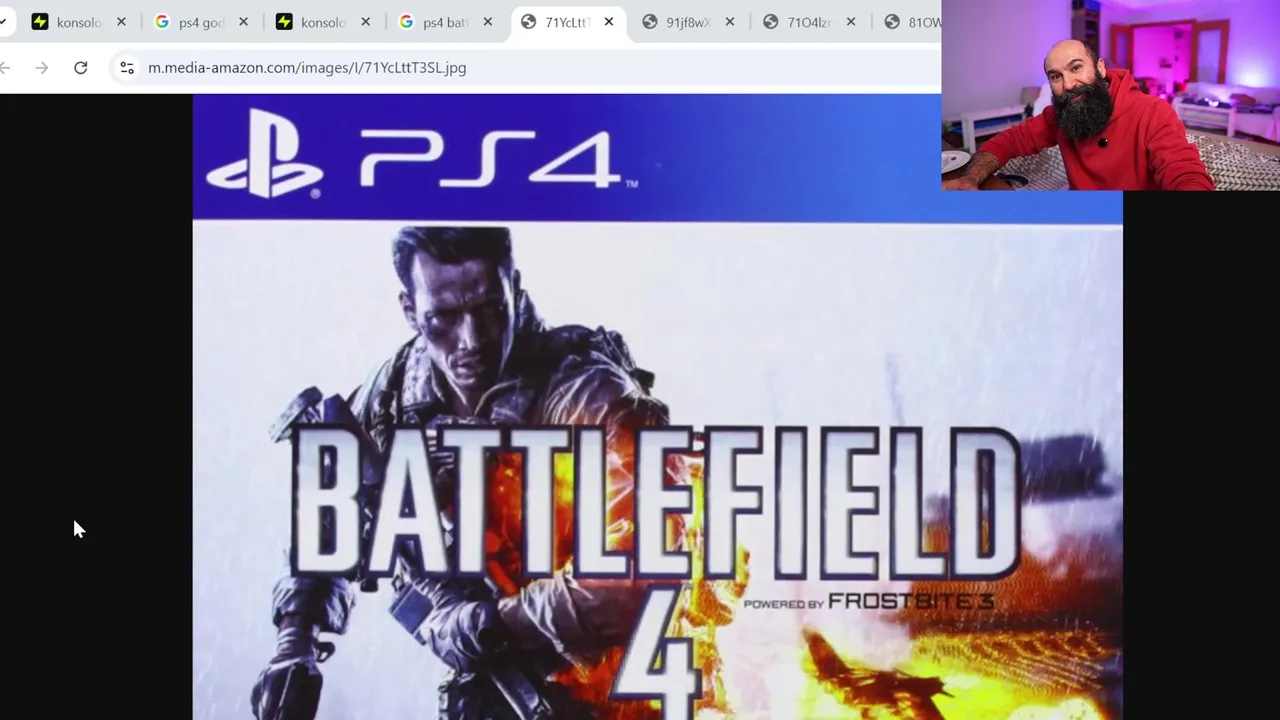Click the globe favicon on 91jf8wX tab
This screenshot has width=1280, height=720.
pos(650,22)
